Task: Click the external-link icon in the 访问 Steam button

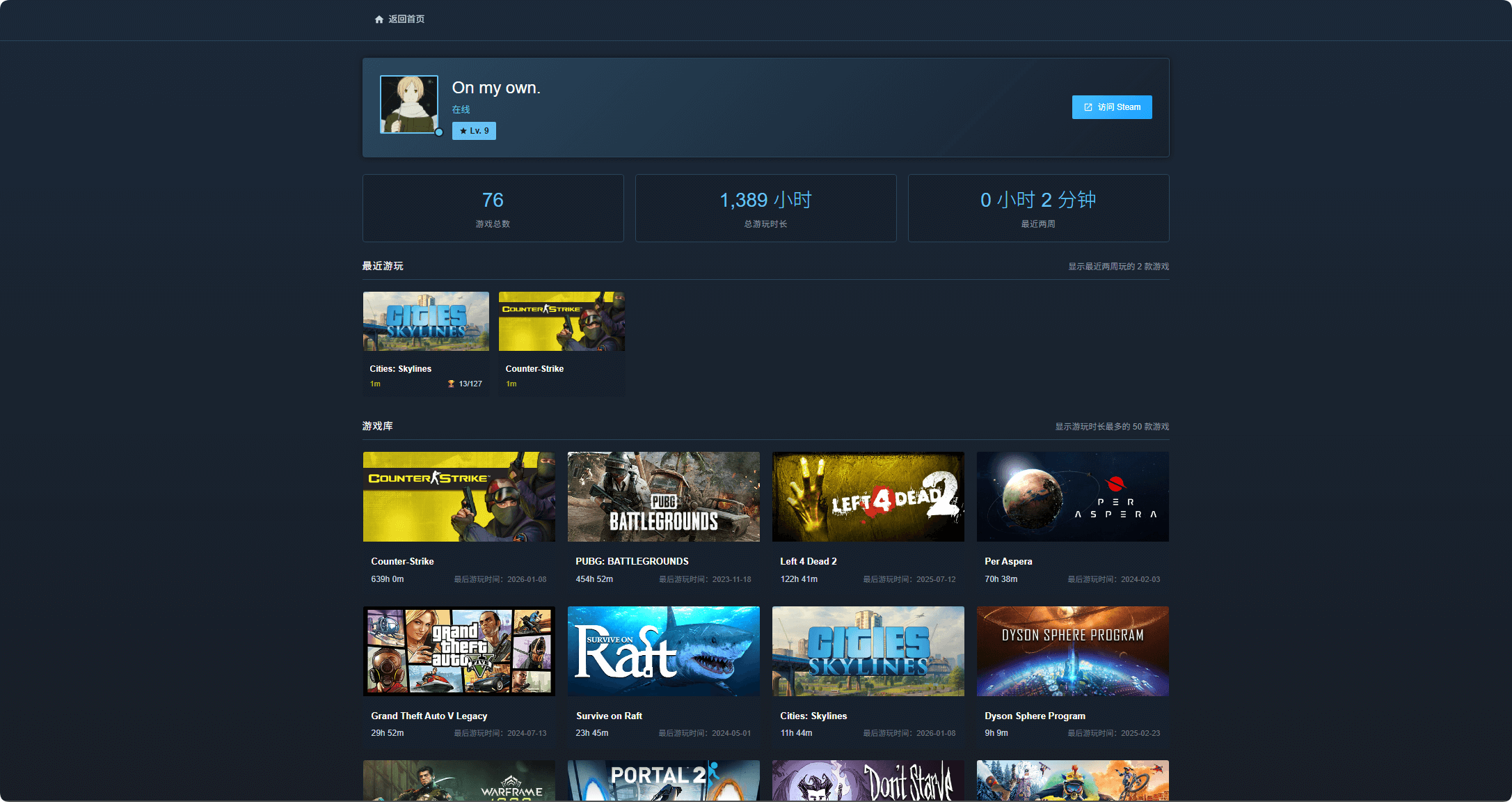Action: click(x=1088, y=107)
